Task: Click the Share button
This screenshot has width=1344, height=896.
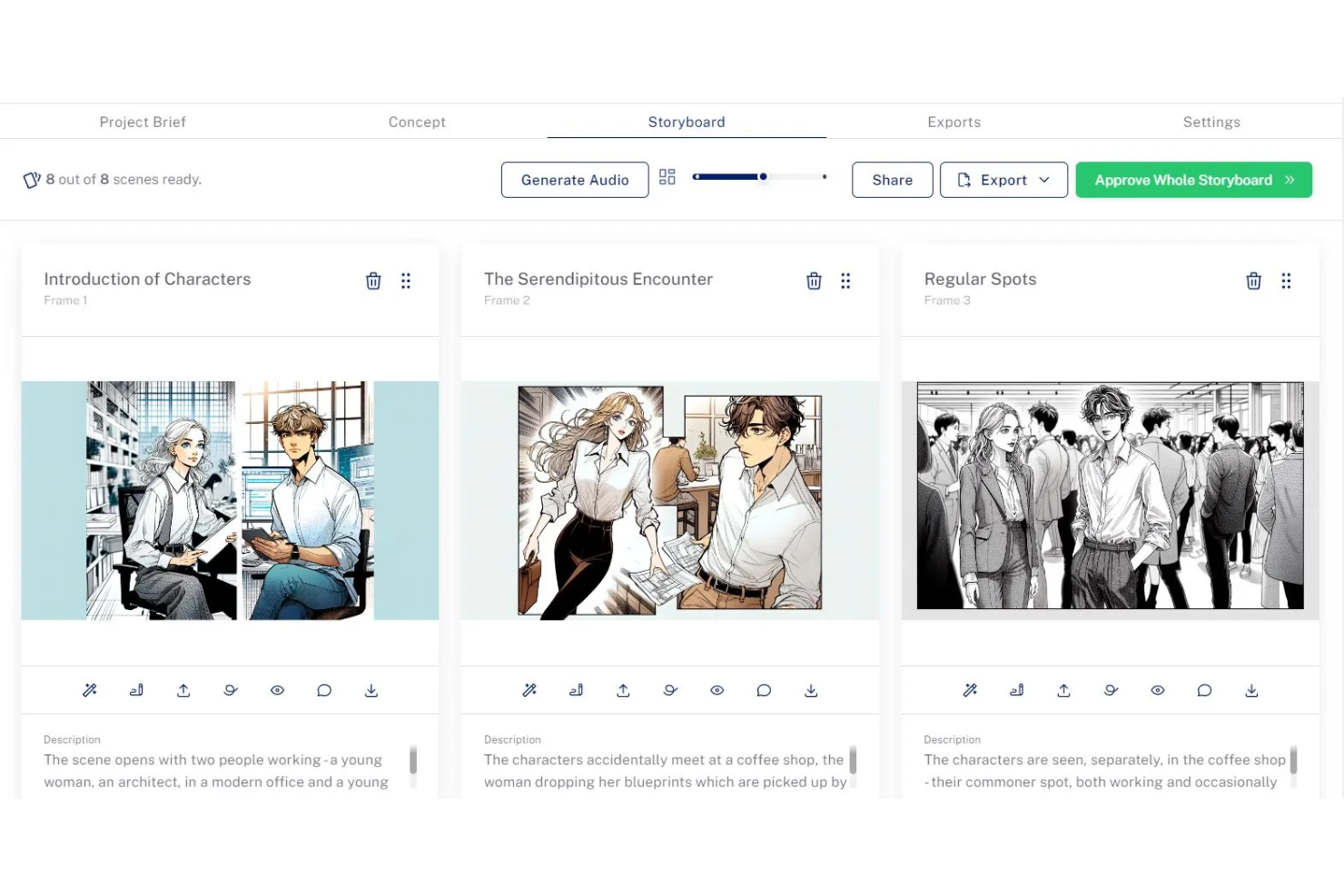Action: point(892,180)
